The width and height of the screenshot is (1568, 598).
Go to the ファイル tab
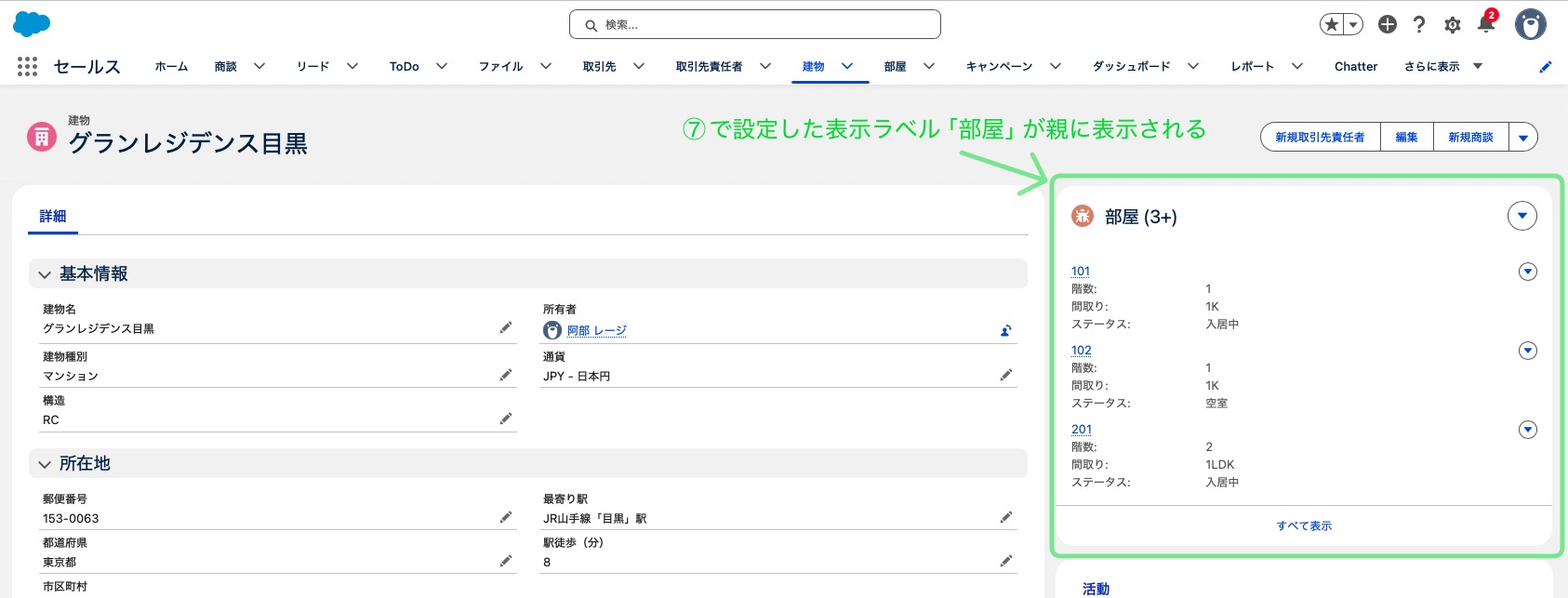(x=500, y=66)
